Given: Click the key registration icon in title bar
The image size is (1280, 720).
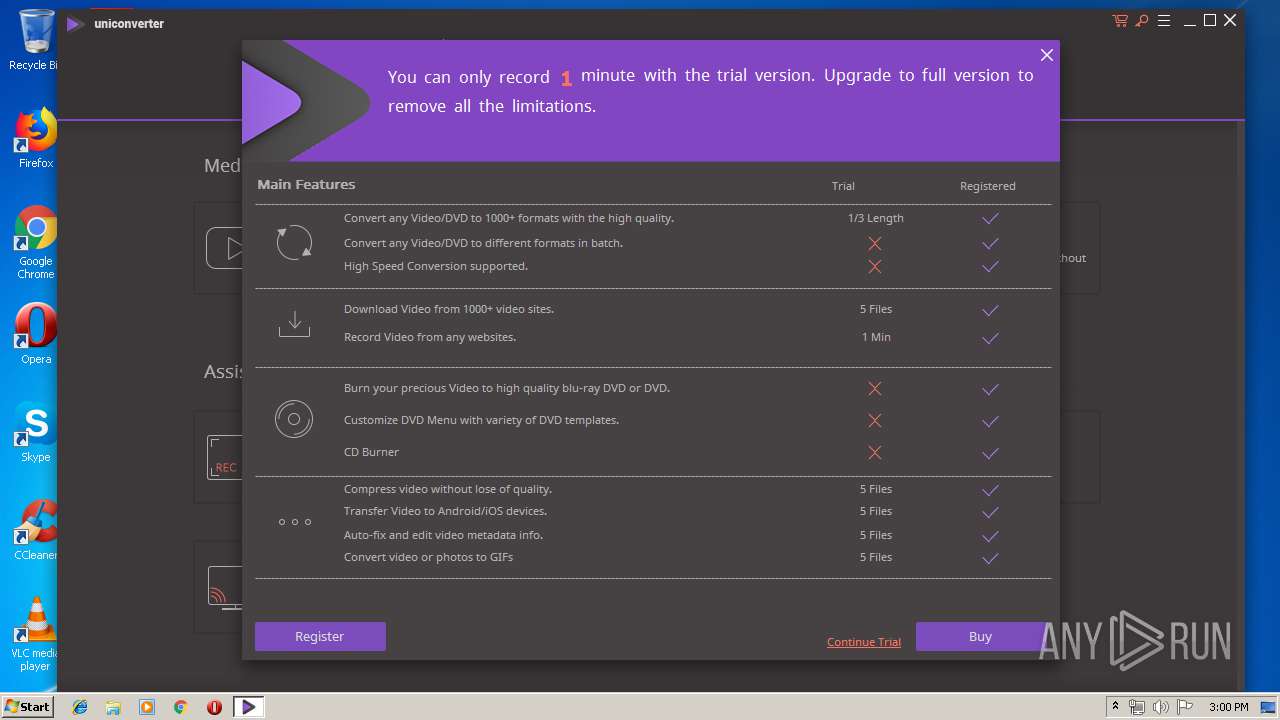Looking at the screenshot, I should 1142,21.
